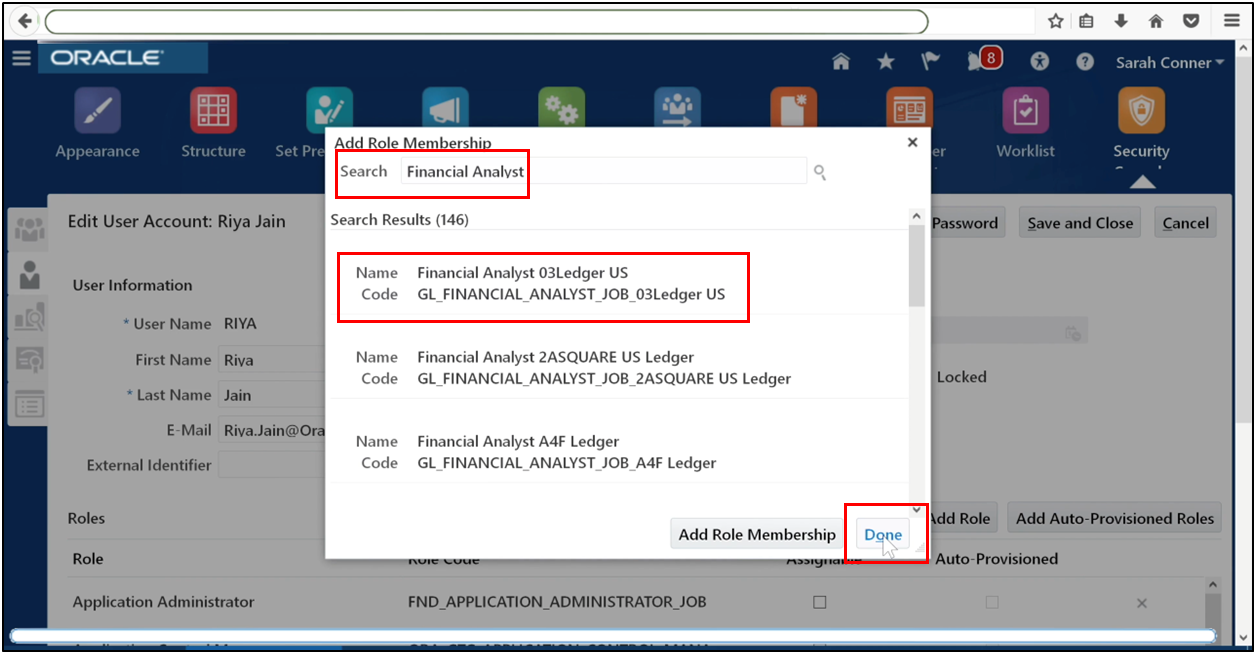
Task: View notifications via the bell icon
Action: pyautogui.click(x=976, y=60)
